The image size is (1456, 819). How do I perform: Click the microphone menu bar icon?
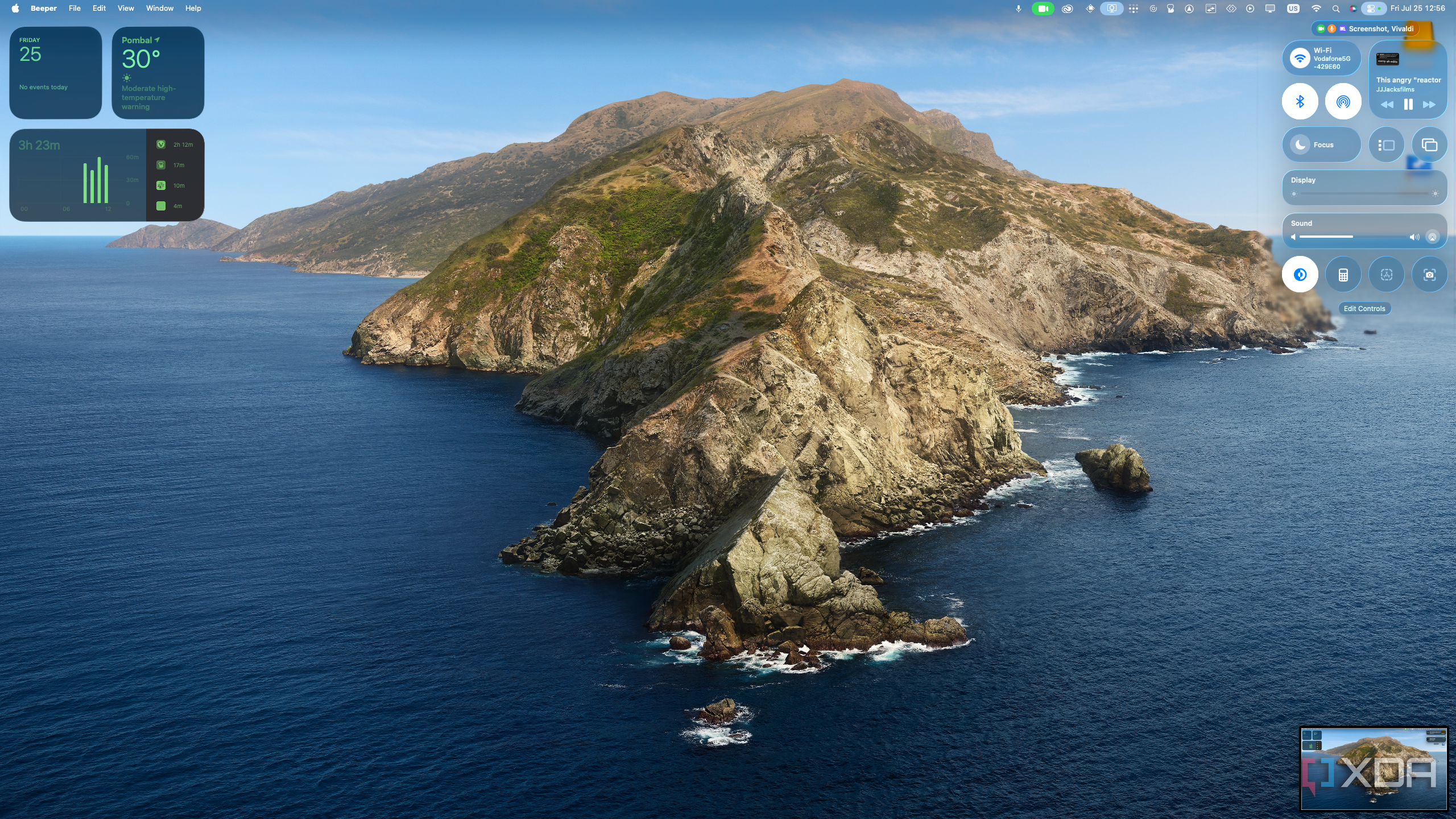pos(1019,9)
